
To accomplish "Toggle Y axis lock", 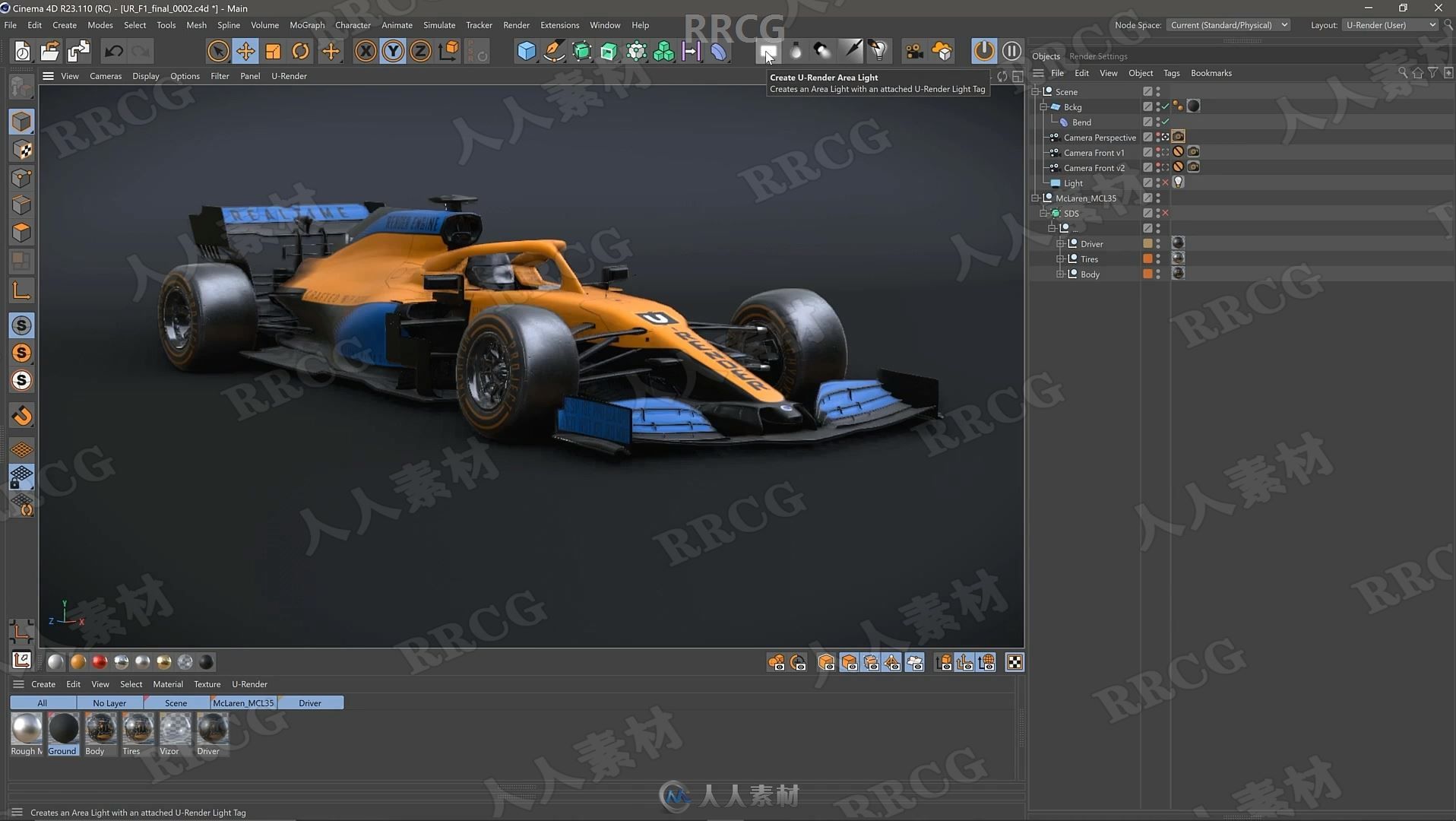I will (x=393, y=52).
